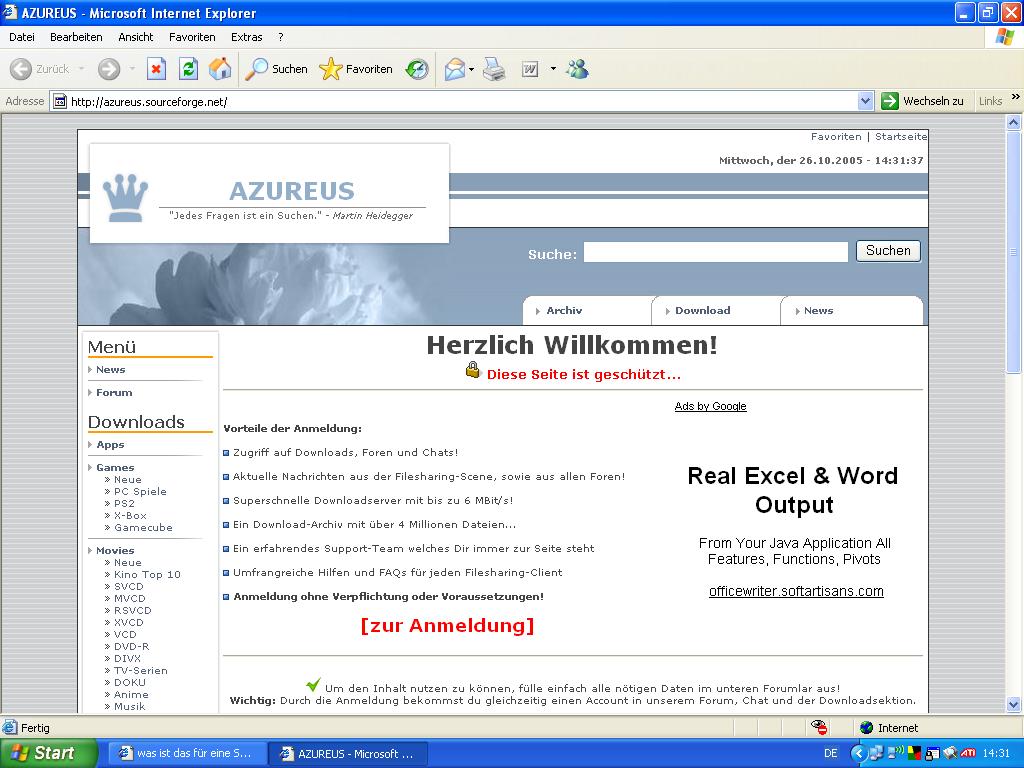The width and height of the screenshot is (1024, 768).
Task: Click the page icon in address bar
Action: tap(59, 101)
